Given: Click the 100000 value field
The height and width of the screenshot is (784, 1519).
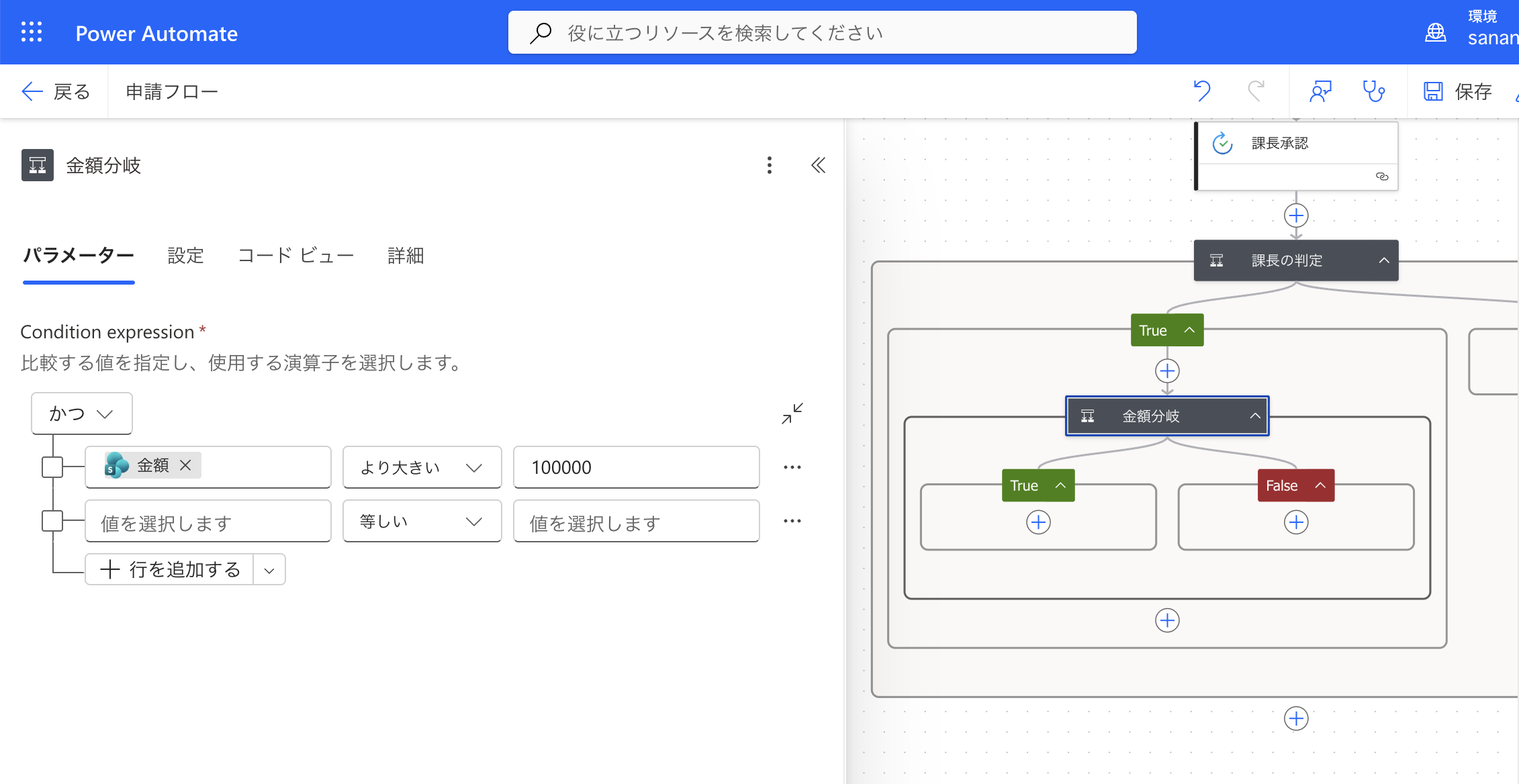Looking at the screenshot, I should pyautogui.click(x=637, y=467).
